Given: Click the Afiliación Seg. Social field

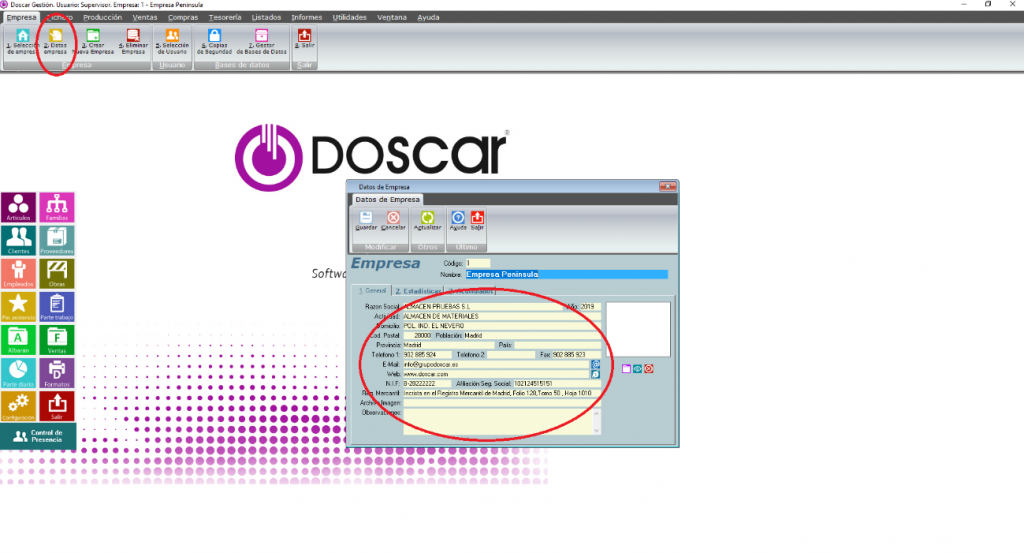Looking at the screenshot, I should click(x=557, y=384).
